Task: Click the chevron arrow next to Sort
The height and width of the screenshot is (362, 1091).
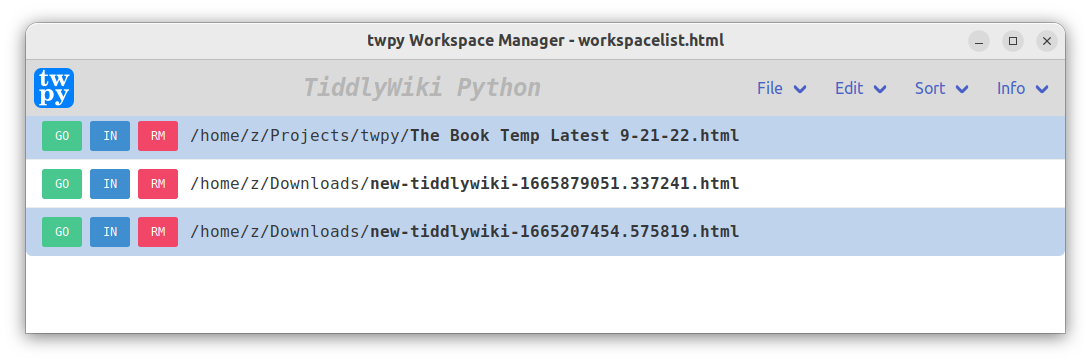Action: 962,89
